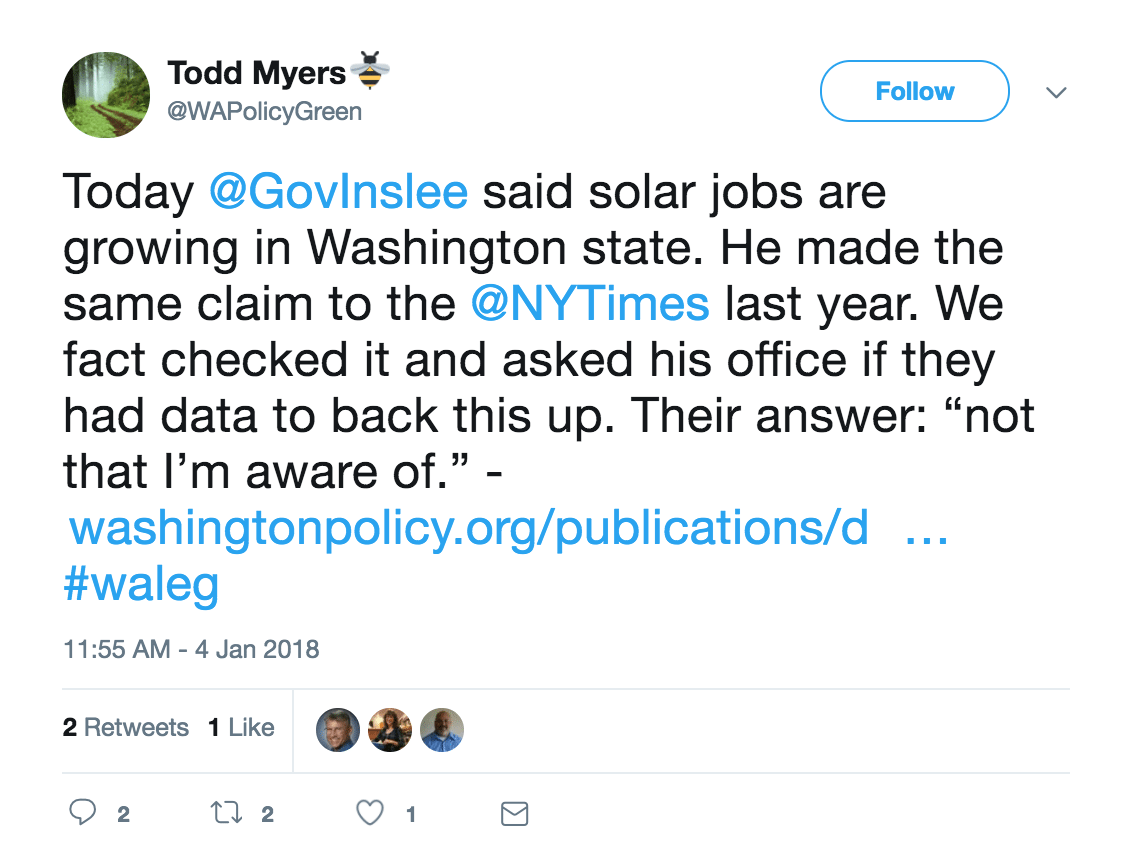
Task: Click the bee emoji next to Todd Myers
Action: tap(370, 70)
